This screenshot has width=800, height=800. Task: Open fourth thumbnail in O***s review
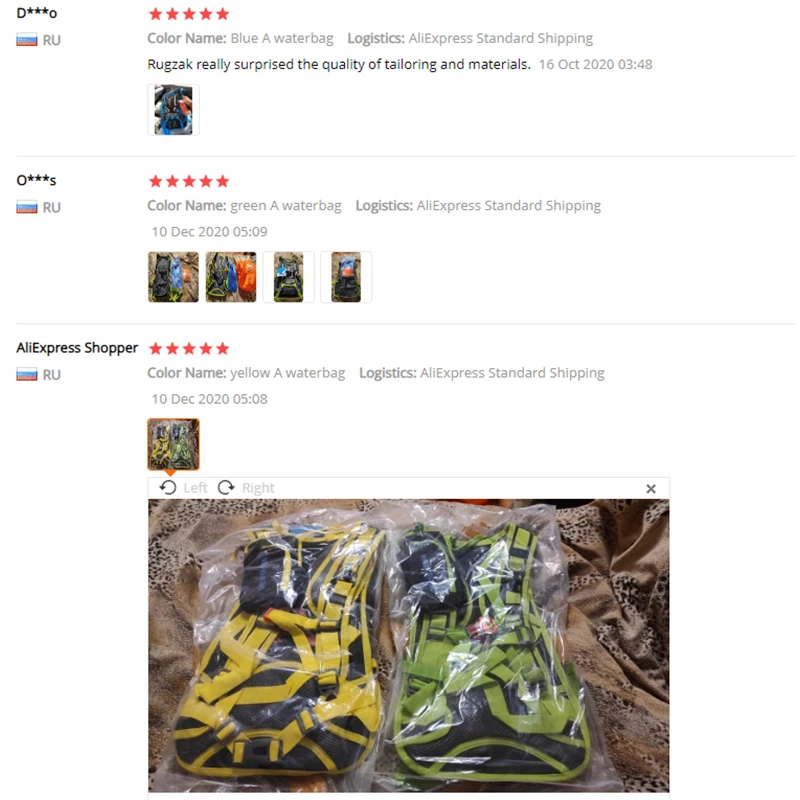click(x=346, y=277)
